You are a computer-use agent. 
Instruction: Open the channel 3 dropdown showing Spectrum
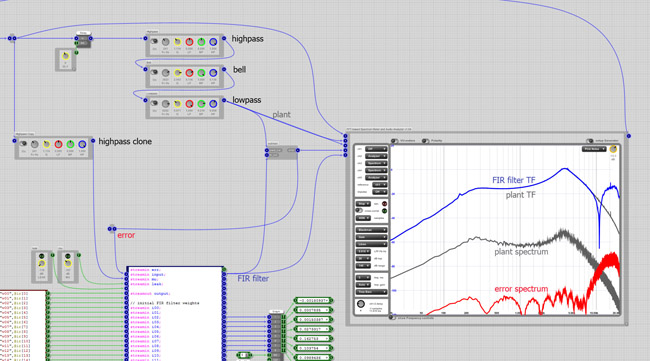[376, 163]
